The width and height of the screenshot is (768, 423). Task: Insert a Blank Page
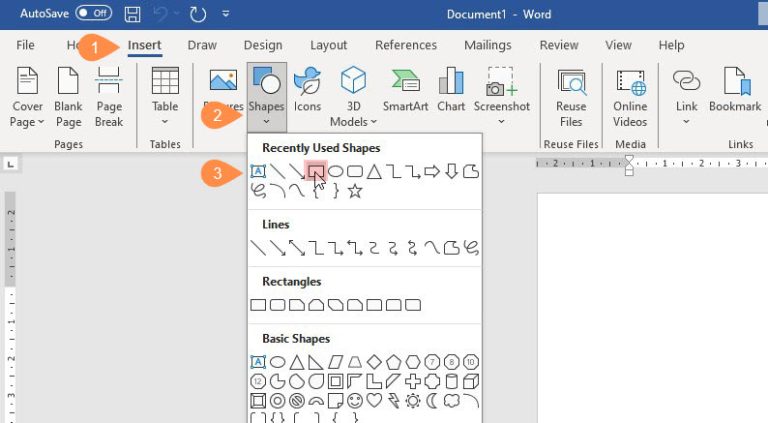(x=68, y=97)
